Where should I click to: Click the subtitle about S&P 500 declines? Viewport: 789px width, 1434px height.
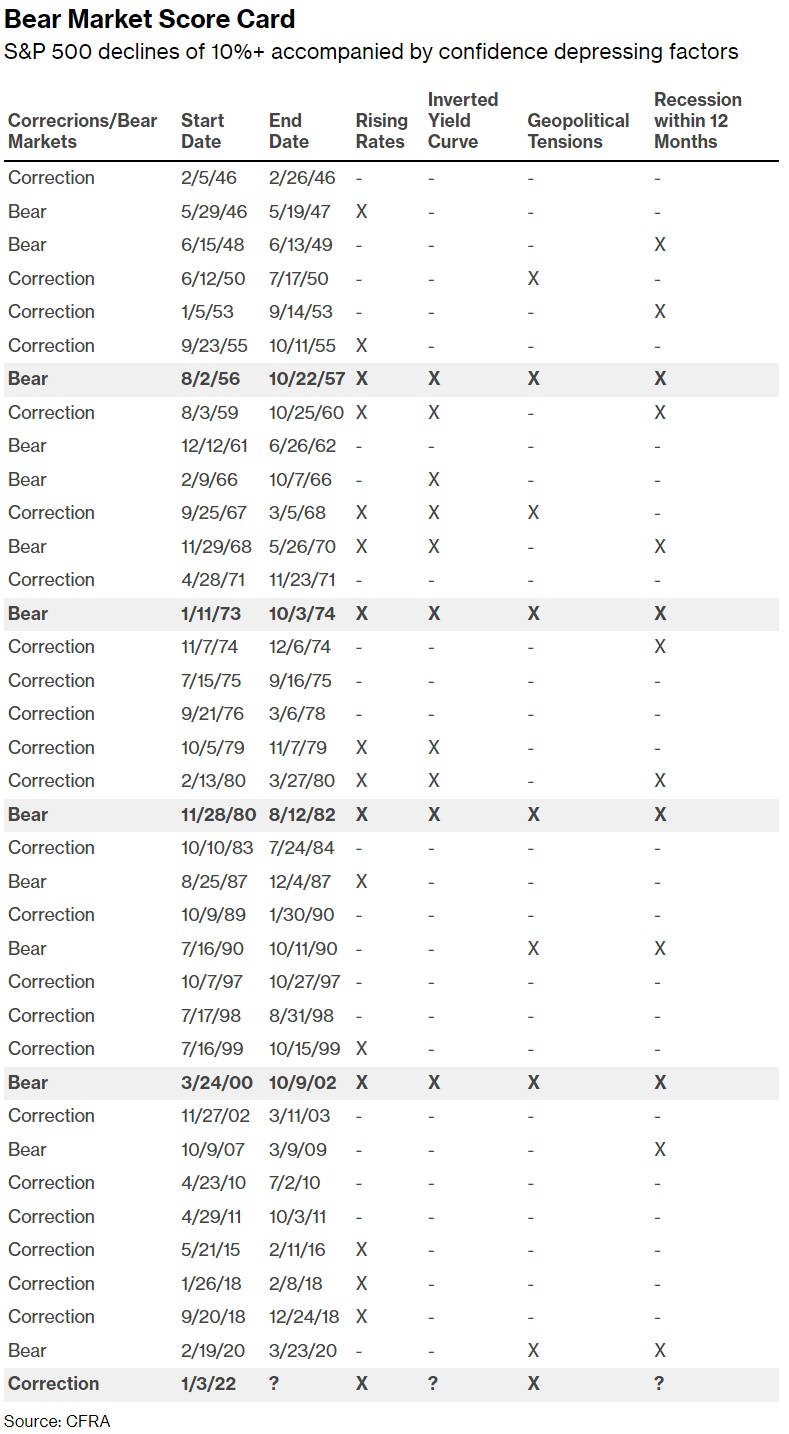point(371,52)
